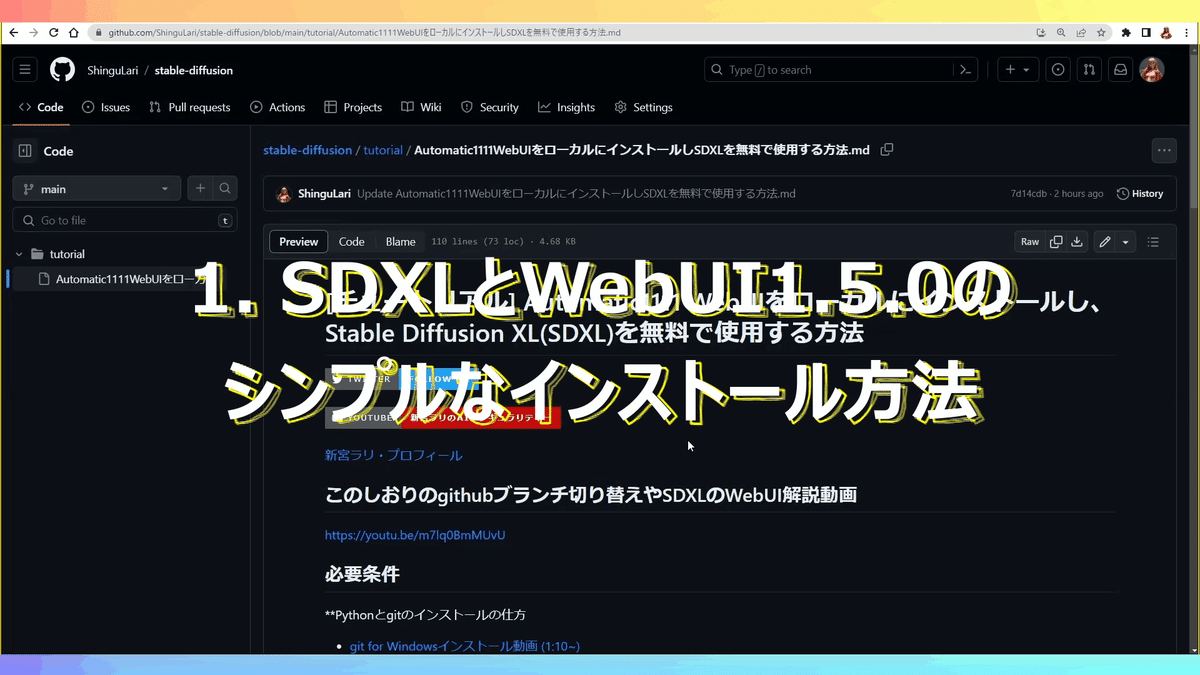Screen dimensions: 1200x675
Task: Open the stable-diffusion repository link in header
Action: [194, 70]
